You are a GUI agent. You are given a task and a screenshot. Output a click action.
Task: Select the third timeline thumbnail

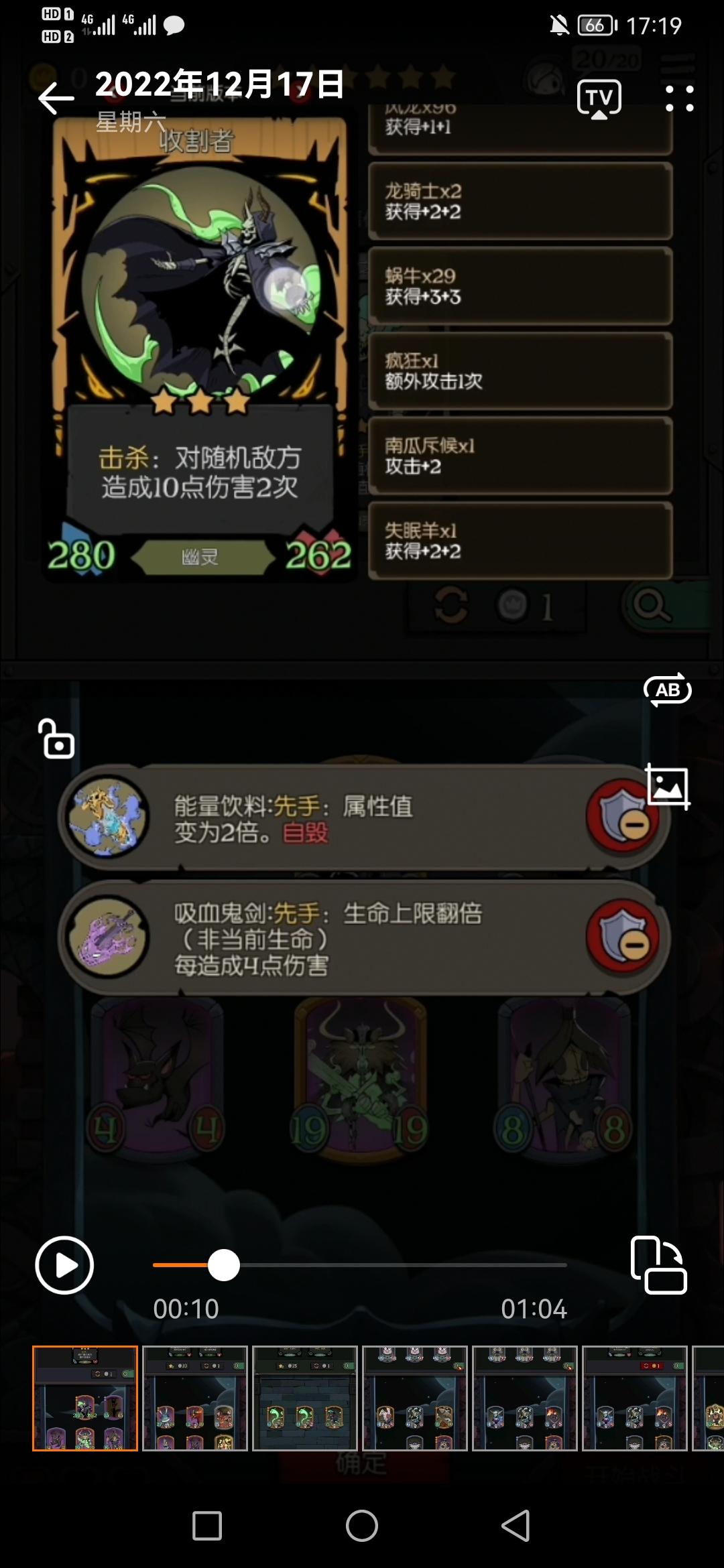click(305, 1398)
